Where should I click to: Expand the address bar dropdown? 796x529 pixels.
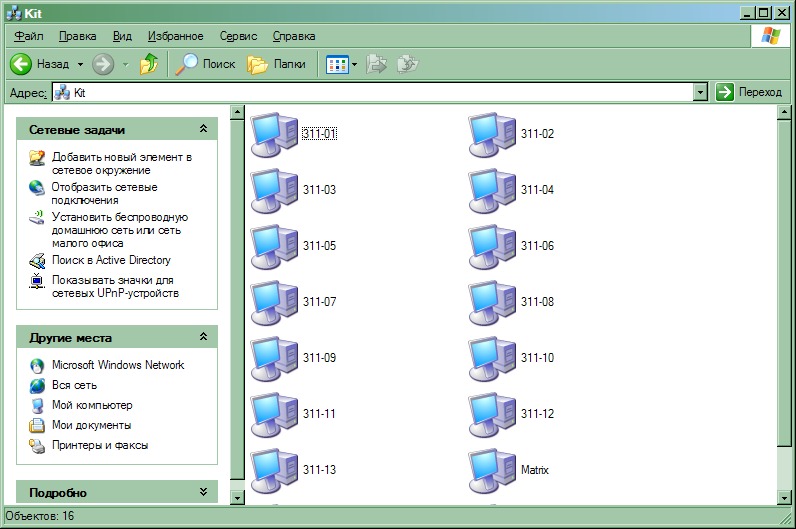tap(701, 92)
